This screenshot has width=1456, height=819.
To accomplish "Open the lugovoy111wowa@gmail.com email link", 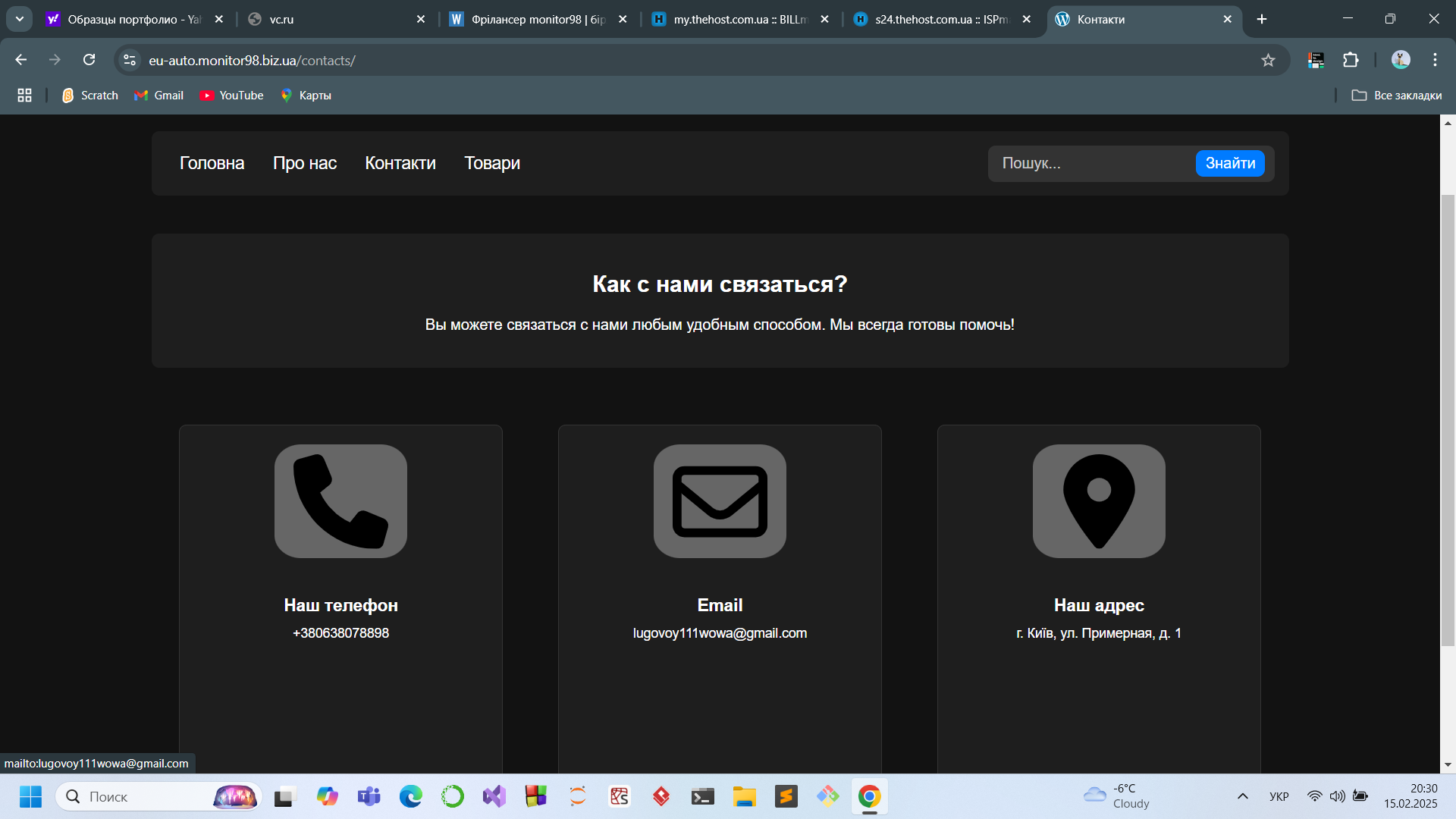I will click(720, 633).
